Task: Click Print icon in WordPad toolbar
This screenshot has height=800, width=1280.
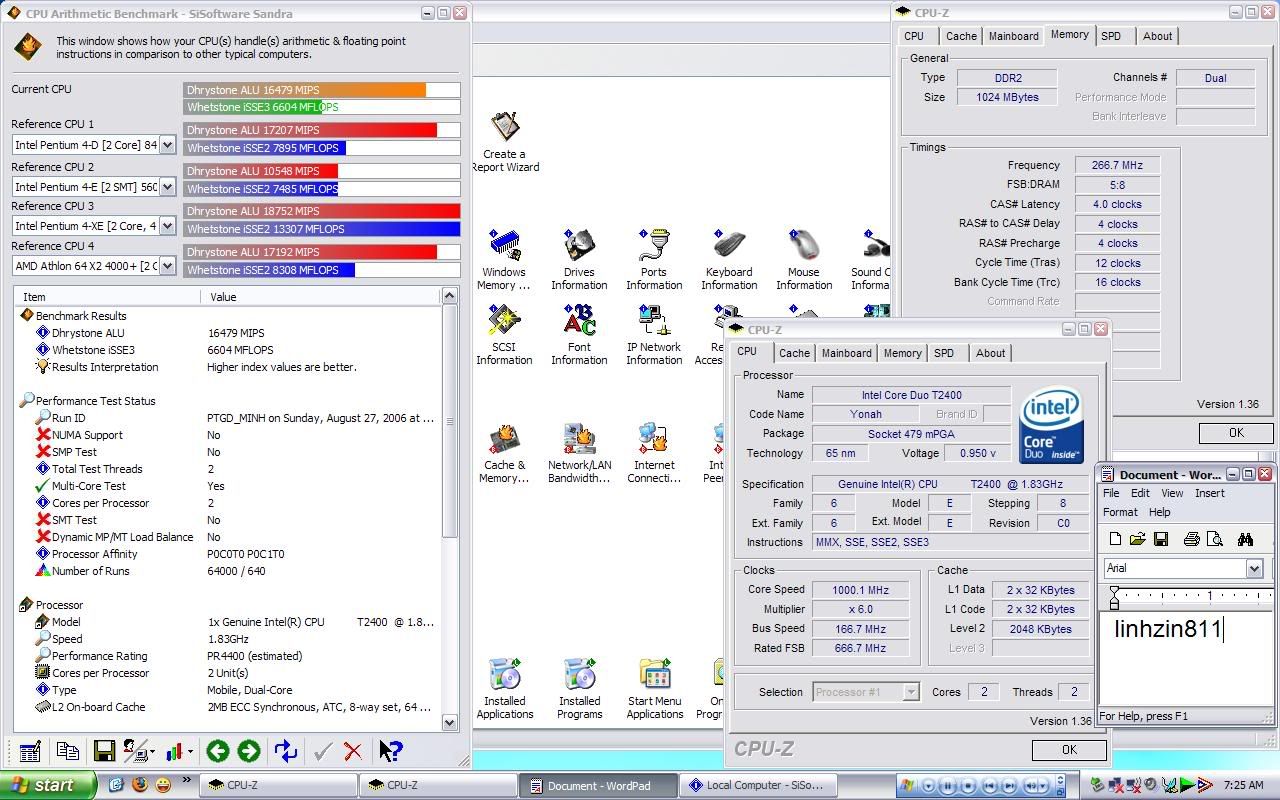Action: coord(1191,539)
